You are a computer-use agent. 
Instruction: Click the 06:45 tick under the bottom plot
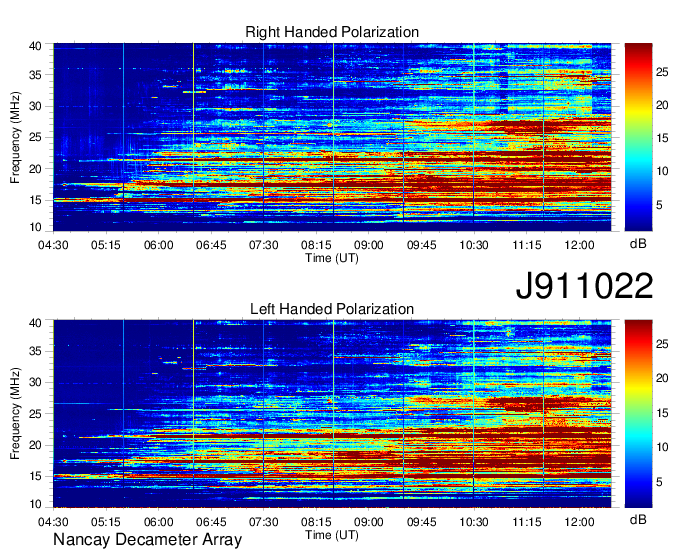(211, 522)
